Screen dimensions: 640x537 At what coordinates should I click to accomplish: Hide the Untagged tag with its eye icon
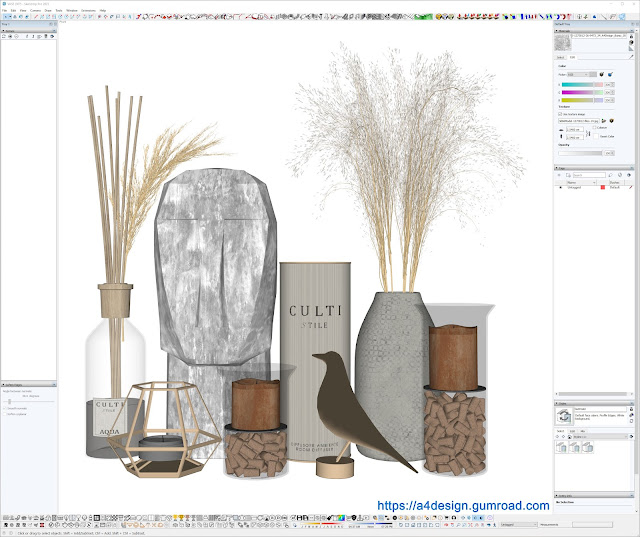(x=560, y=187)
